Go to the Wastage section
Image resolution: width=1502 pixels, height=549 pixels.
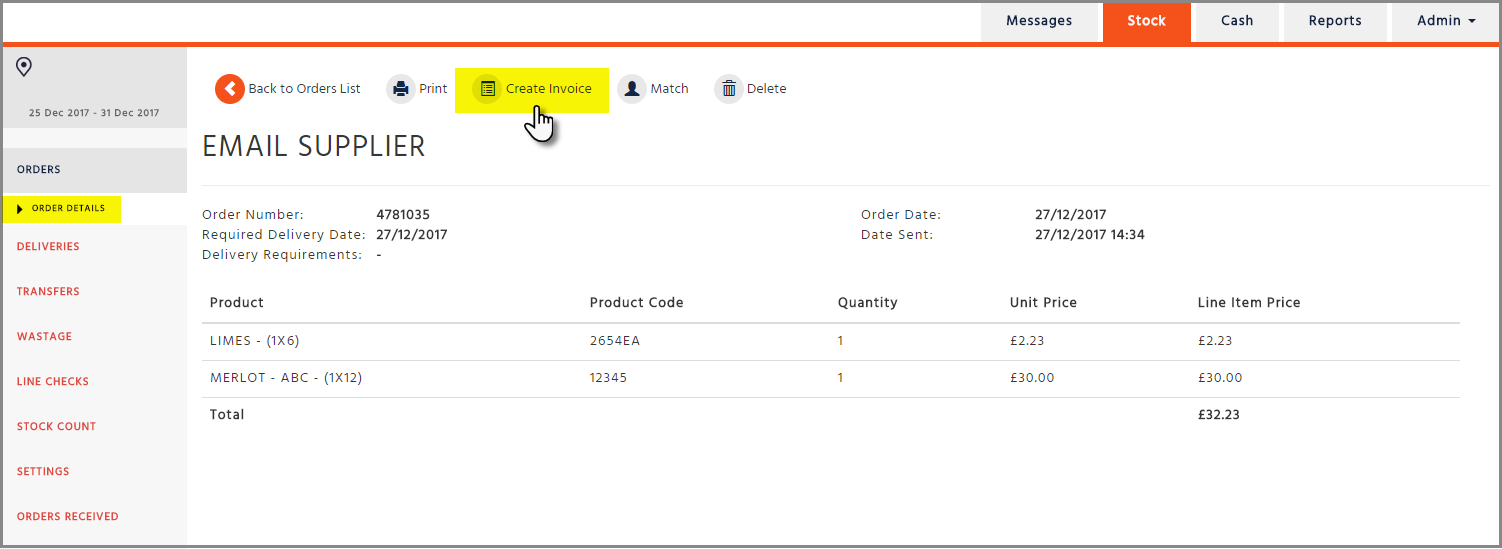45,337
